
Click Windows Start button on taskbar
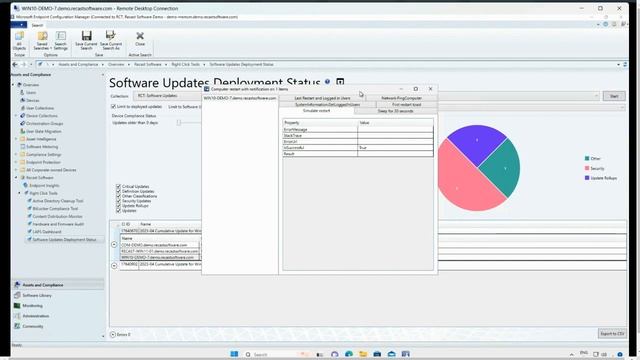pos(234,354)
